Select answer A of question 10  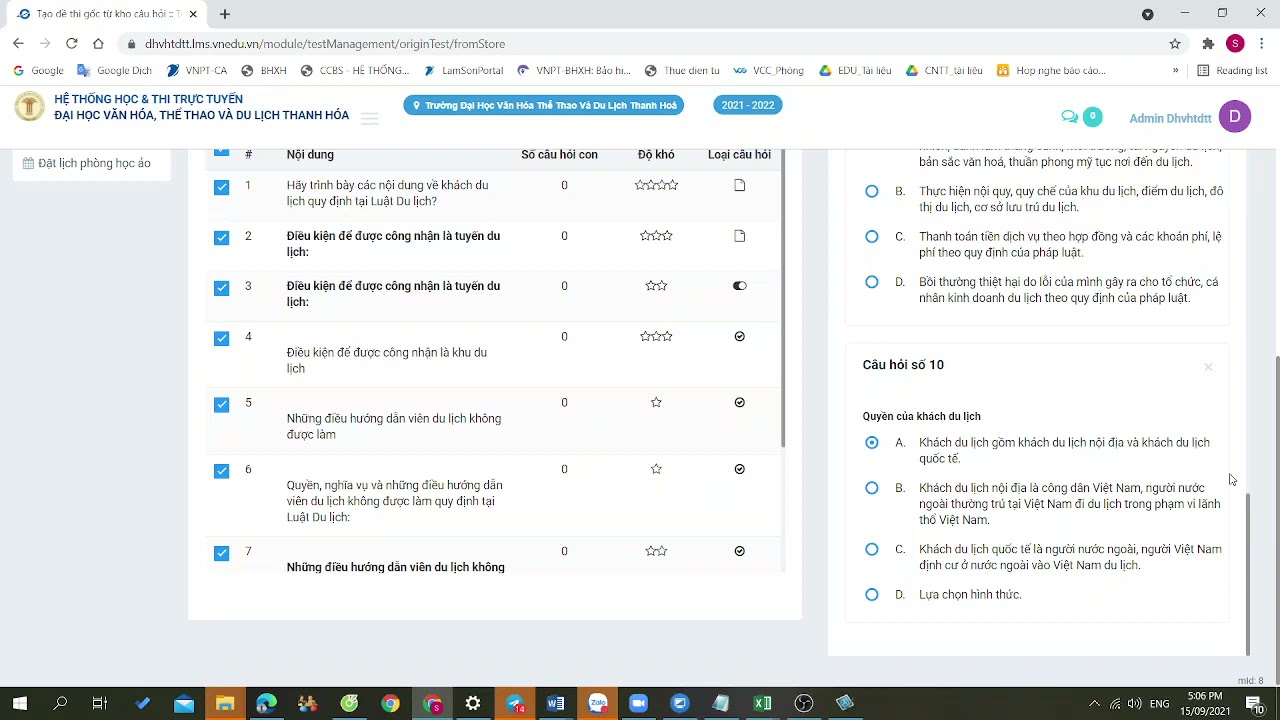click(872, 442)
